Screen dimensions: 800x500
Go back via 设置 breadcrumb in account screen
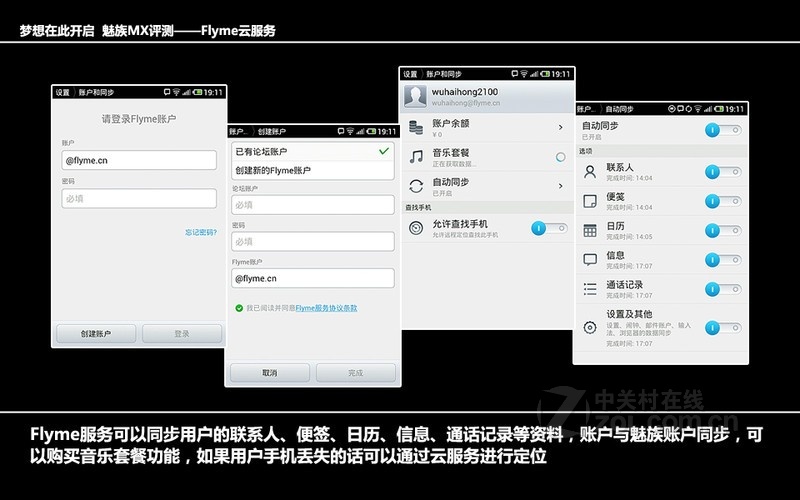point(410,74)
